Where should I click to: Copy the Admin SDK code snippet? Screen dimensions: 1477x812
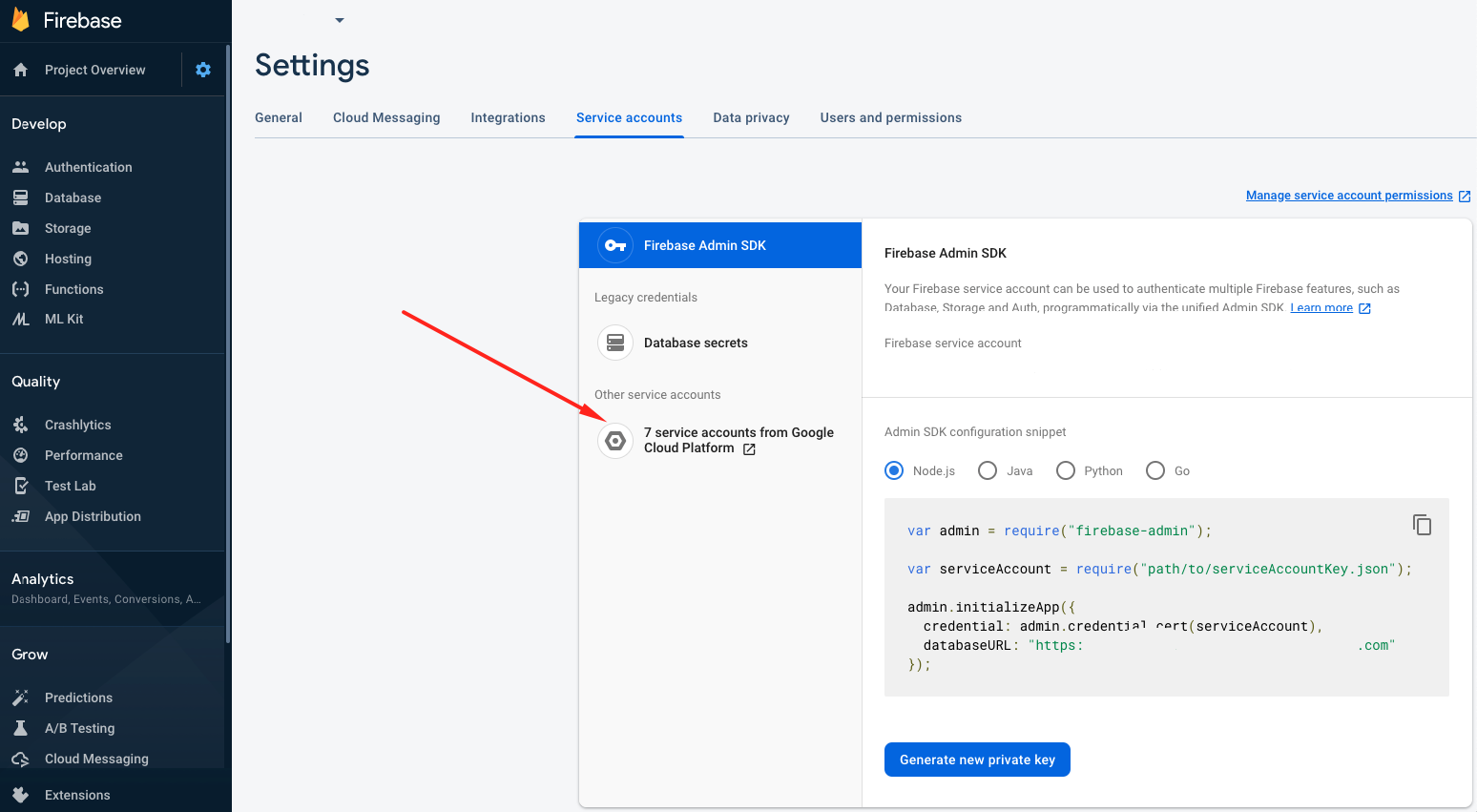[1423, 525]
